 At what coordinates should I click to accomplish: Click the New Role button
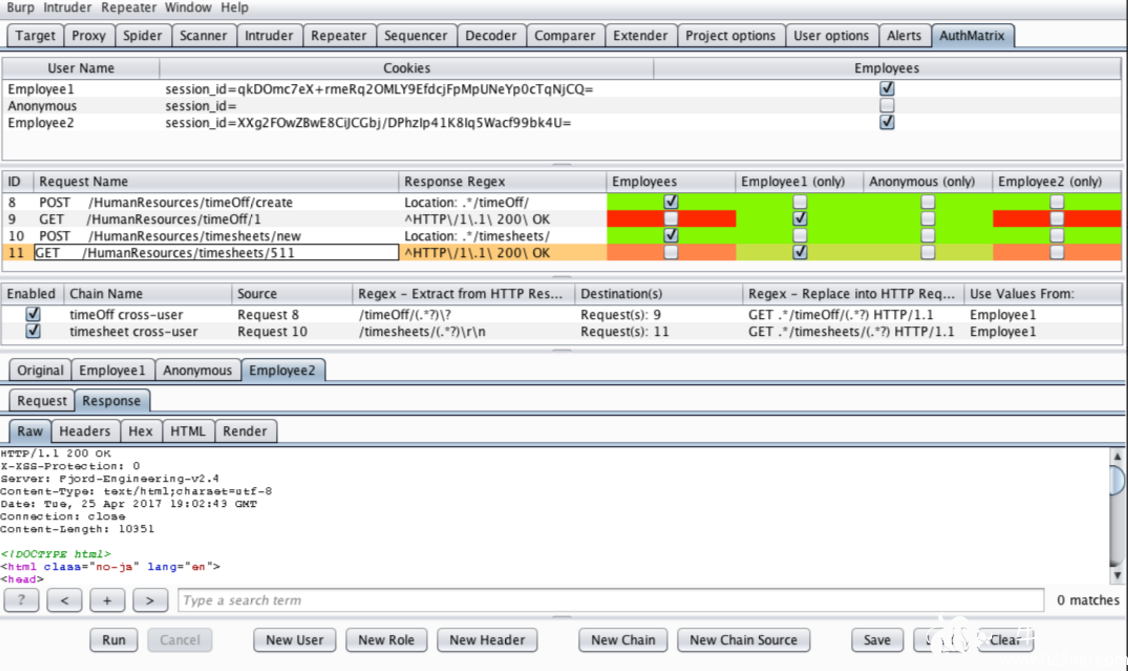386,640
